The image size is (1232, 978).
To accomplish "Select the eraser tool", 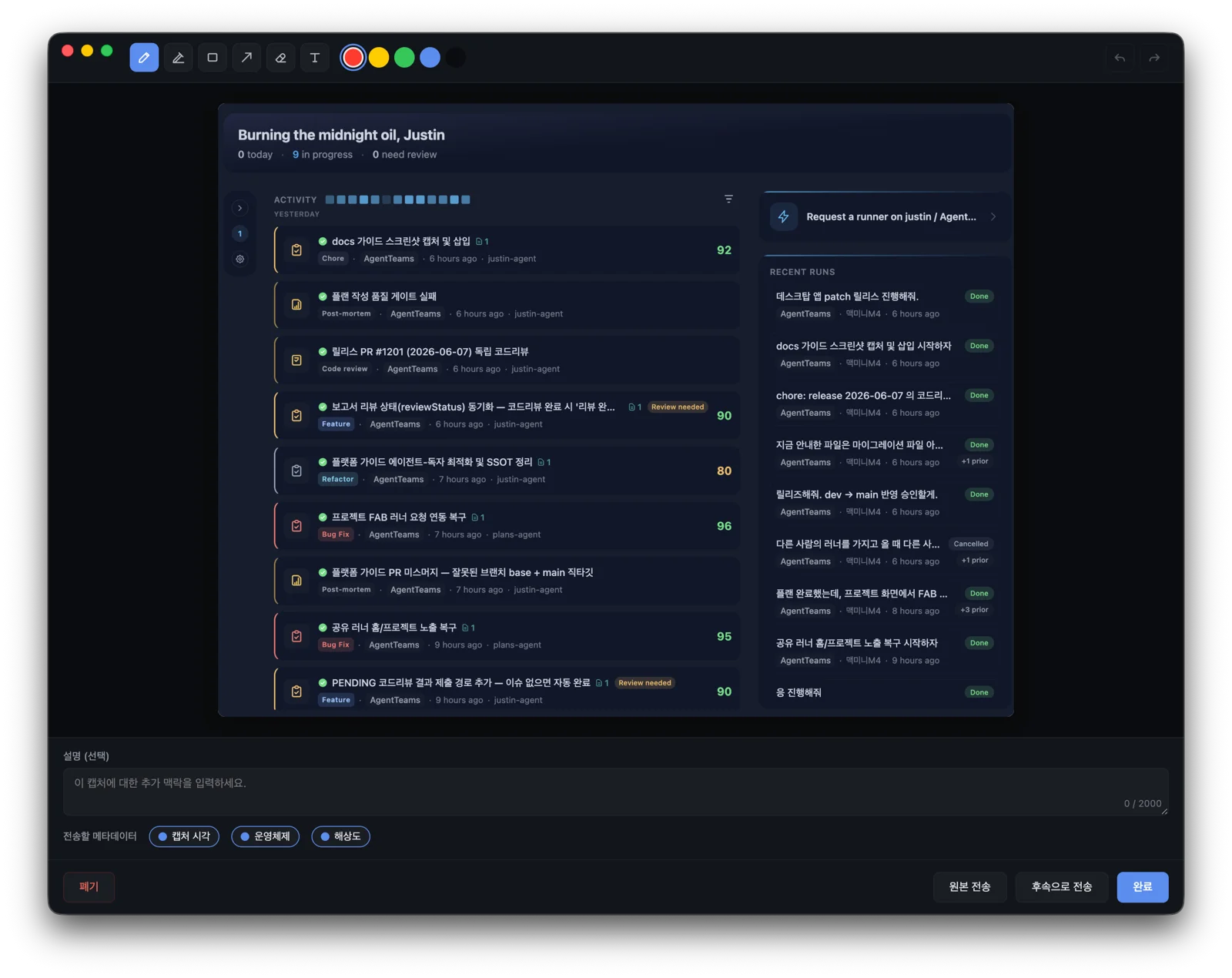I will pos(280,58).
